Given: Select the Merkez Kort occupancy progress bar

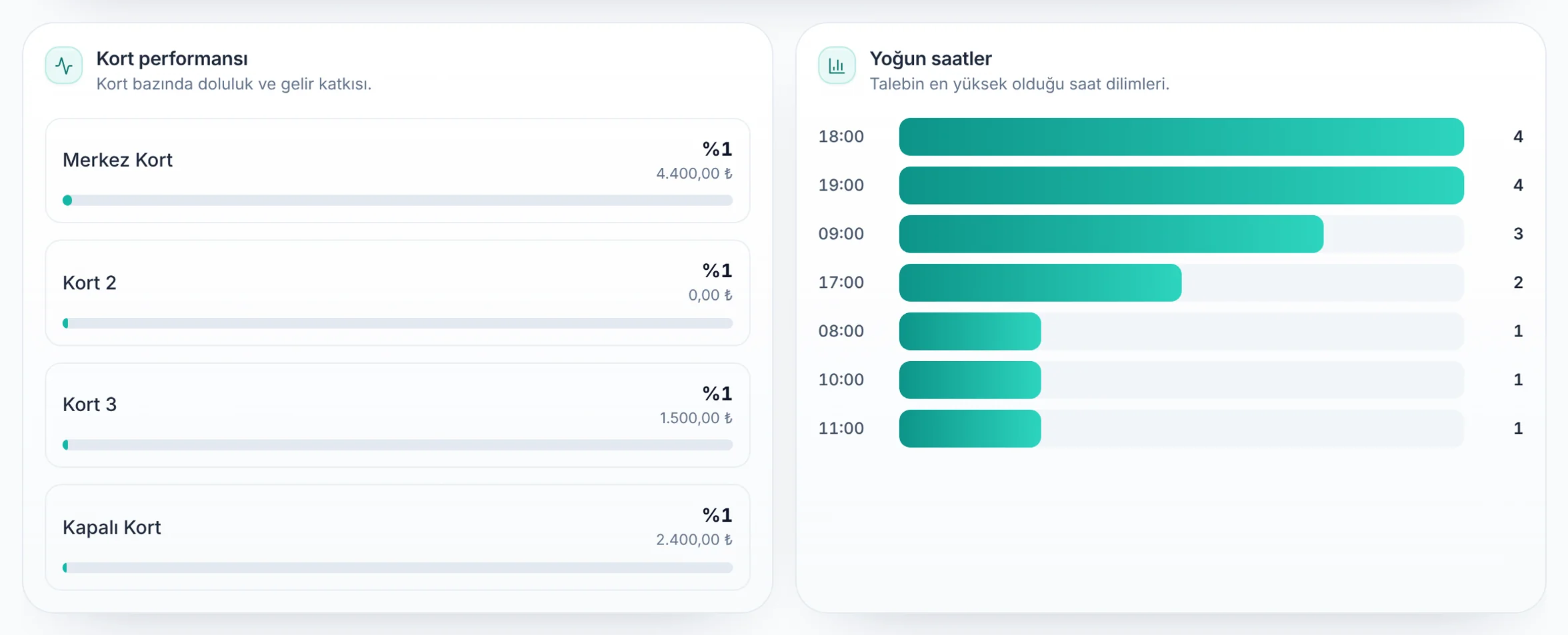Looking at the screenshot, I should click(x=398, y=201).
